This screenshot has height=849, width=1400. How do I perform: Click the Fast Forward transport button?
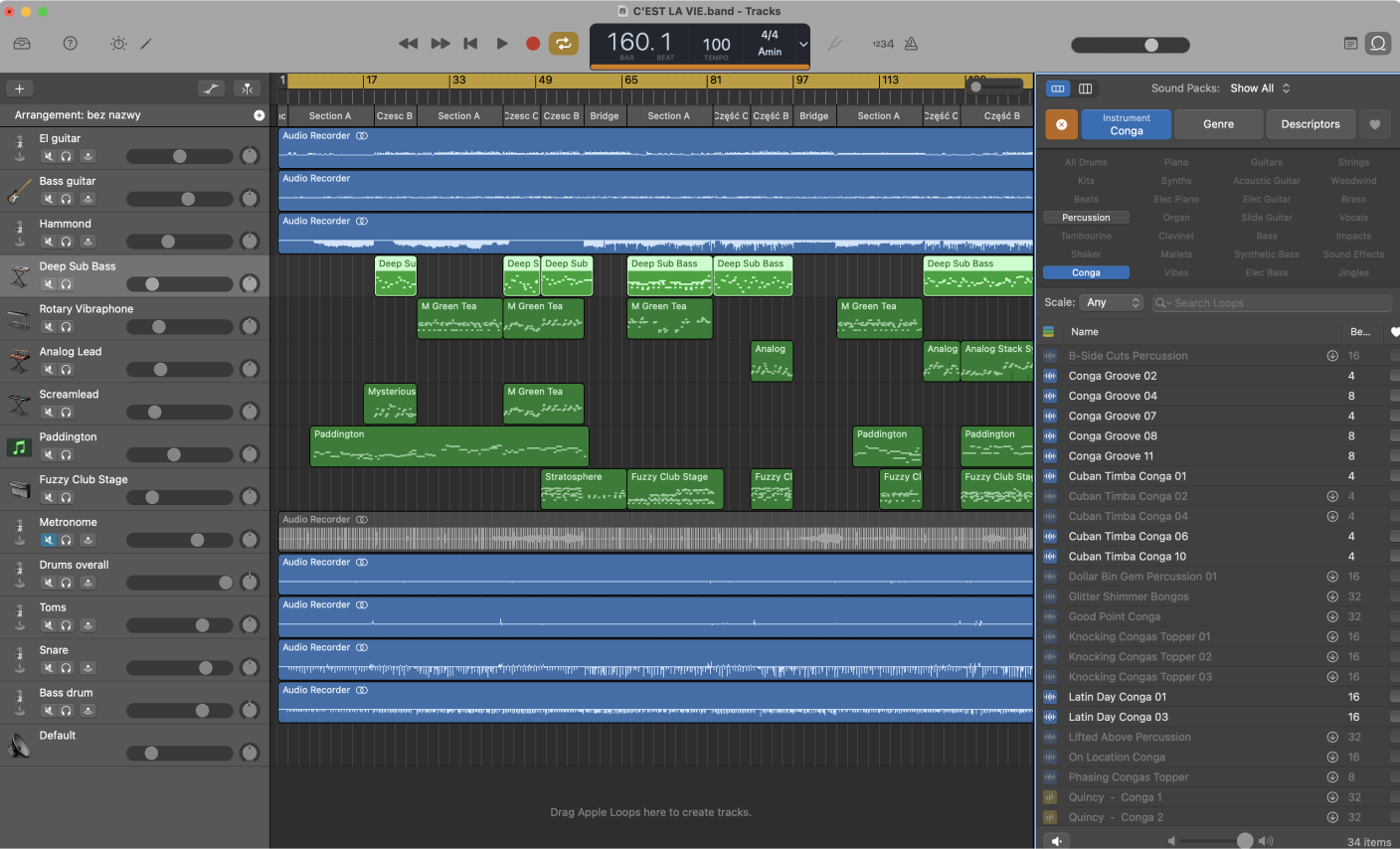(439, 44)
